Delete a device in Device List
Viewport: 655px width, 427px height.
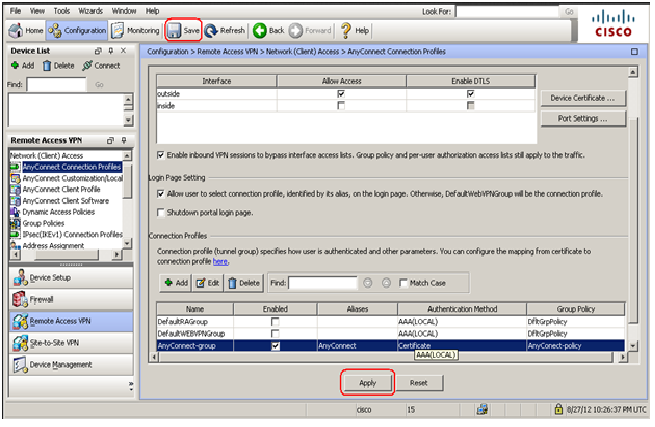point(58,66)
